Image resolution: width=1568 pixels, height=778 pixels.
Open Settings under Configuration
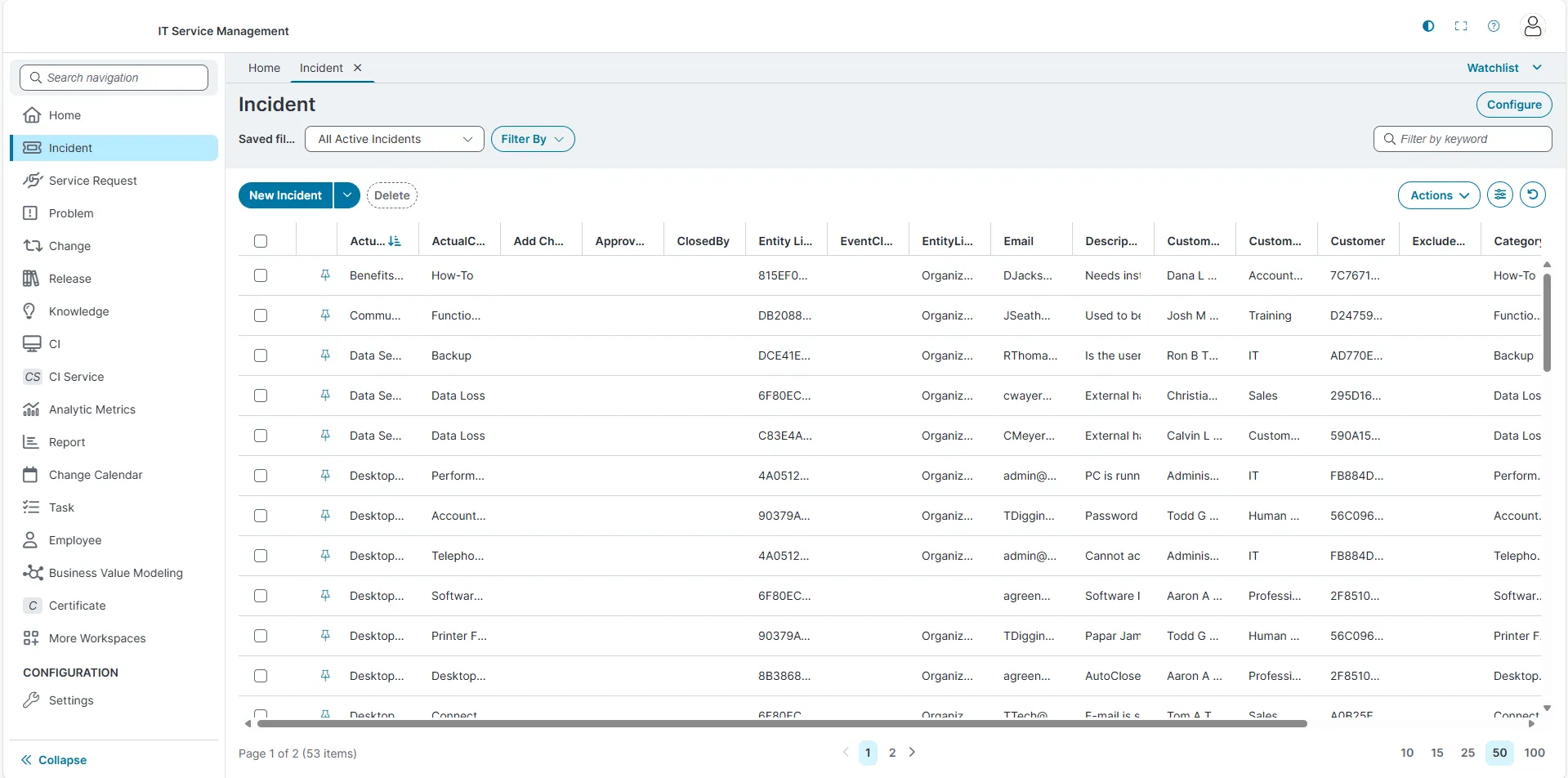coord(114,700)
